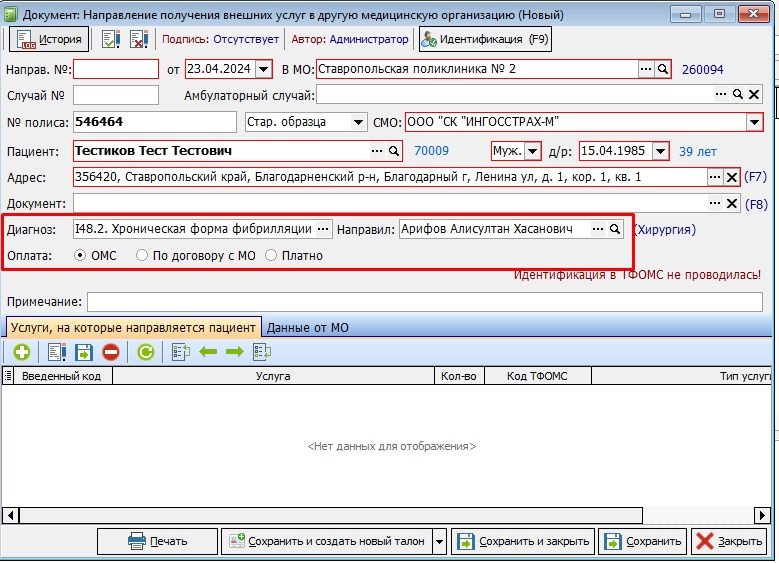Select ОМС payment radio button
Screen dimensions: 779x563
[79, 255]
